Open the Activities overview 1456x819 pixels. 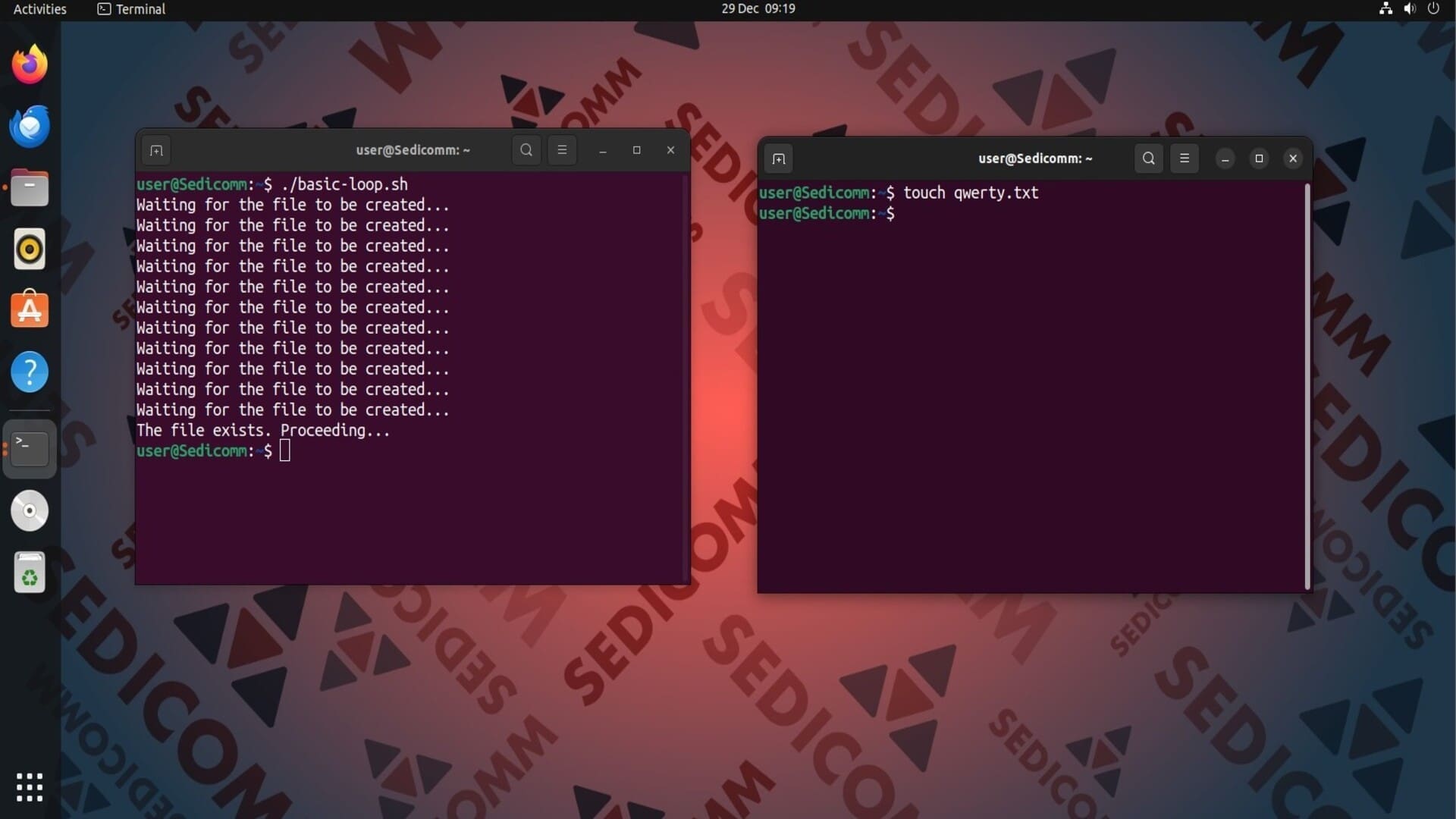(x=39, y=9)
